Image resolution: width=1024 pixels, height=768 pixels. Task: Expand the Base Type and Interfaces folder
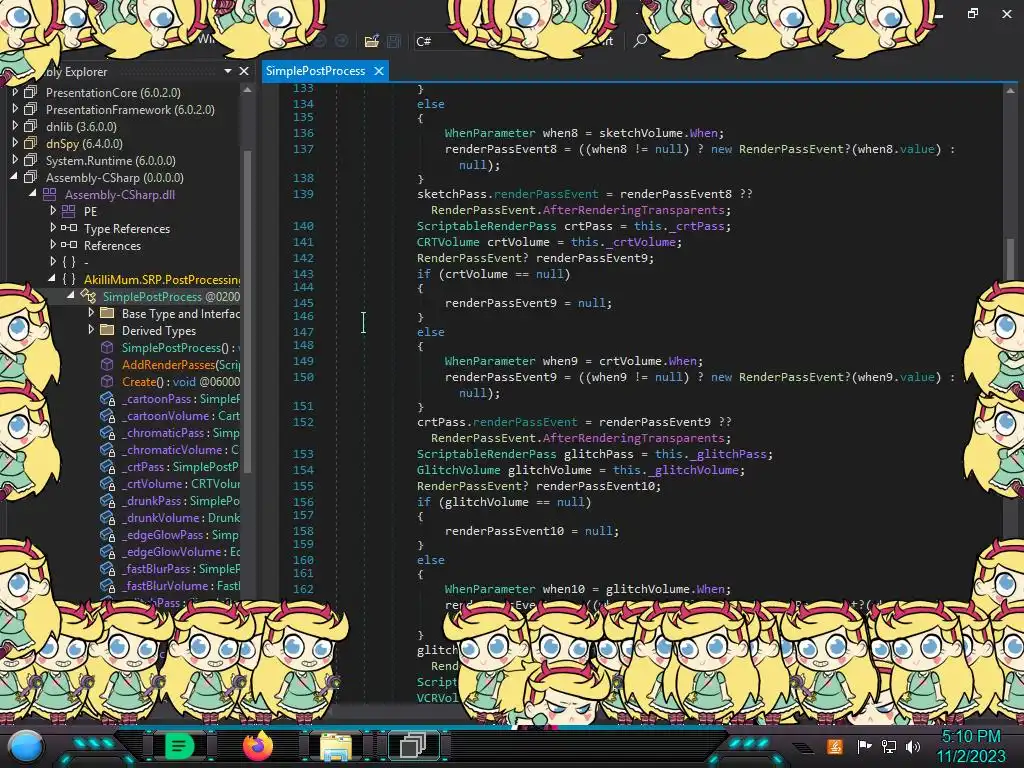click(91, 313)
